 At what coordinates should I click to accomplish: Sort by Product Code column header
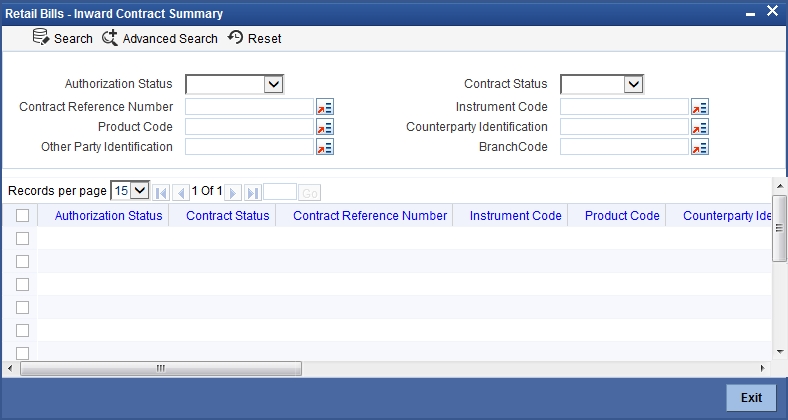[x=622, y=216]
